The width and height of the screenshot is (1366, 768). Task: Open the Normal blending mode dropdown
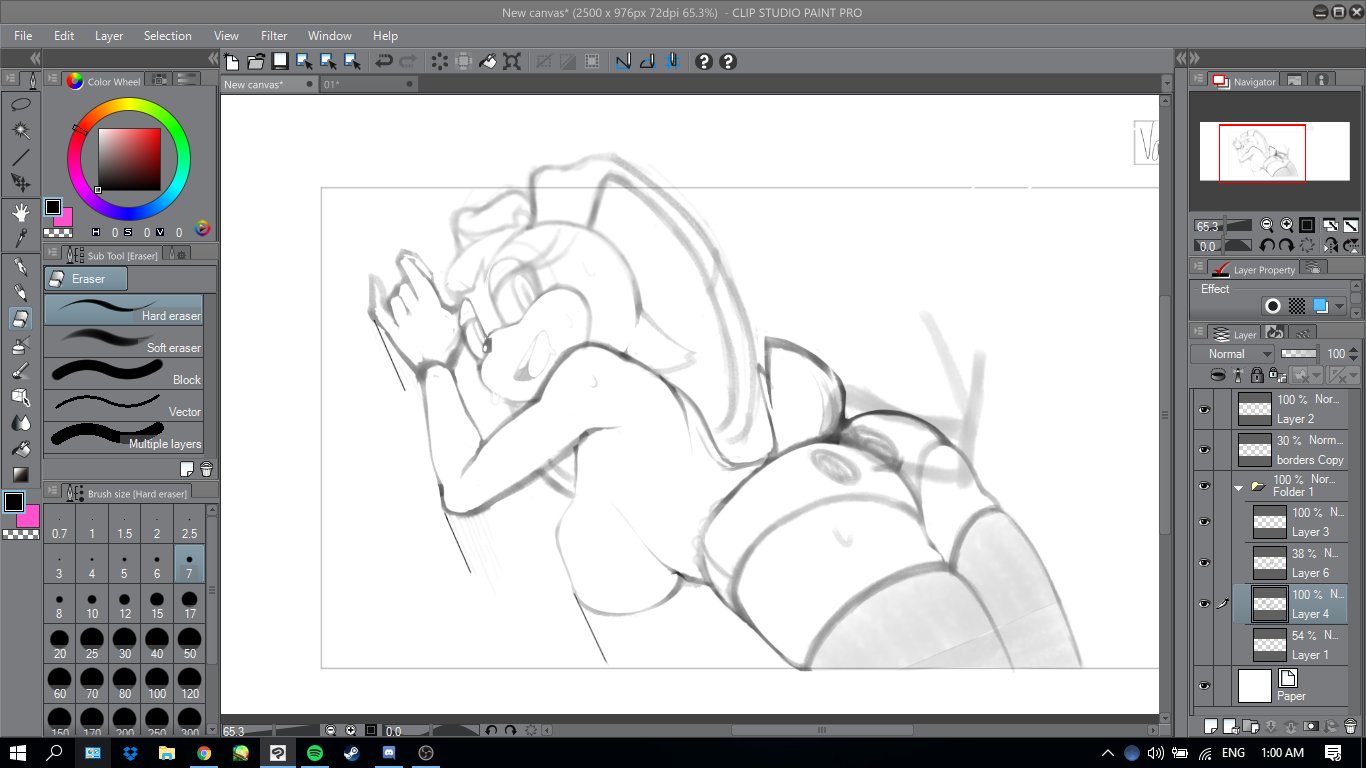[1233, 354]
